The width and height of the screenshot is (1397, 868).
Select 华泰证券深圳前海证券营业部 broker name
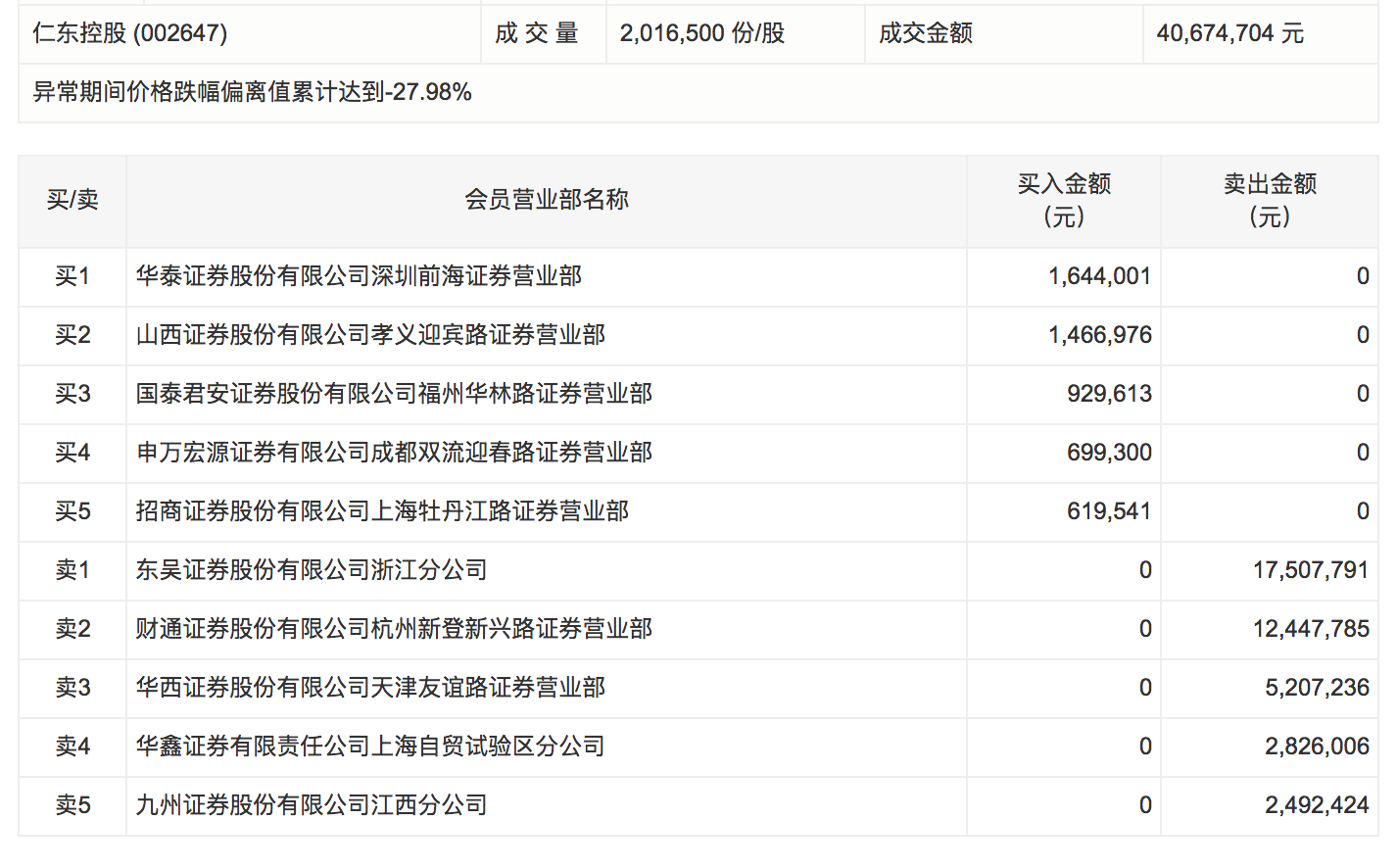pyautogui.click(x=359, y=276)
